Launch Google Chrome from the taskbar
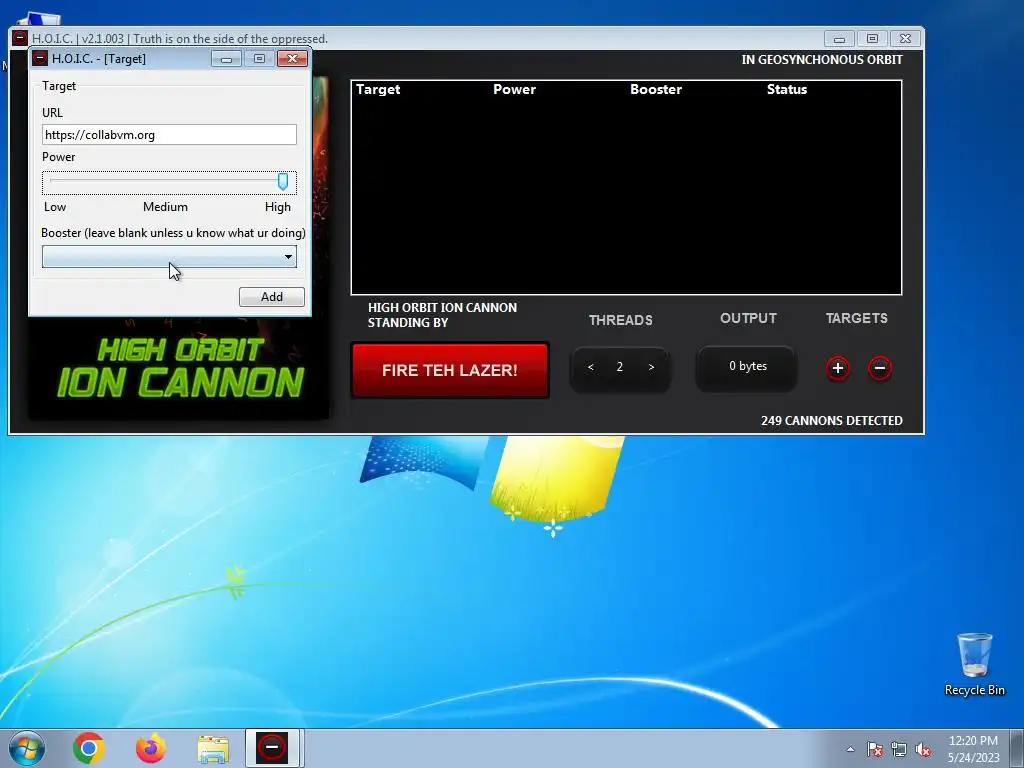This screenshot has width=1024, height=768. click(x=89, y=748)
